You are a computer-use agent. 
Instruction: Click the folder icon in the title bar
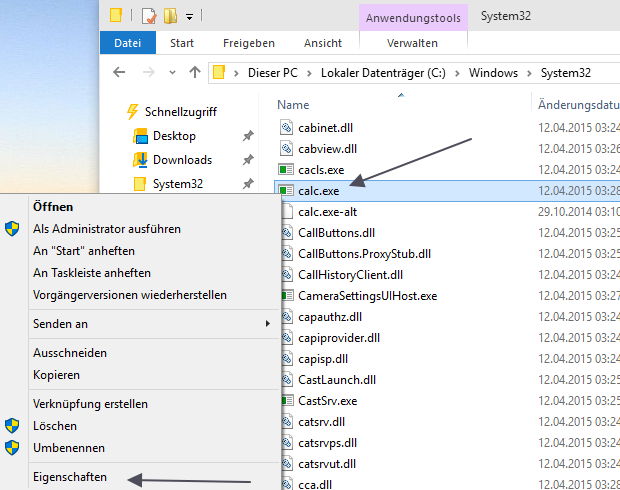point(115,15)
